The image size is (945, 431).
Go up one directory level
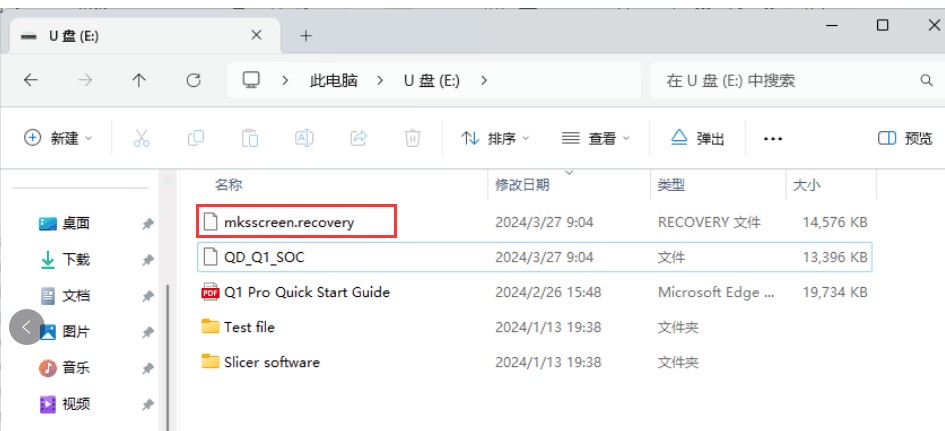[139, 80]
